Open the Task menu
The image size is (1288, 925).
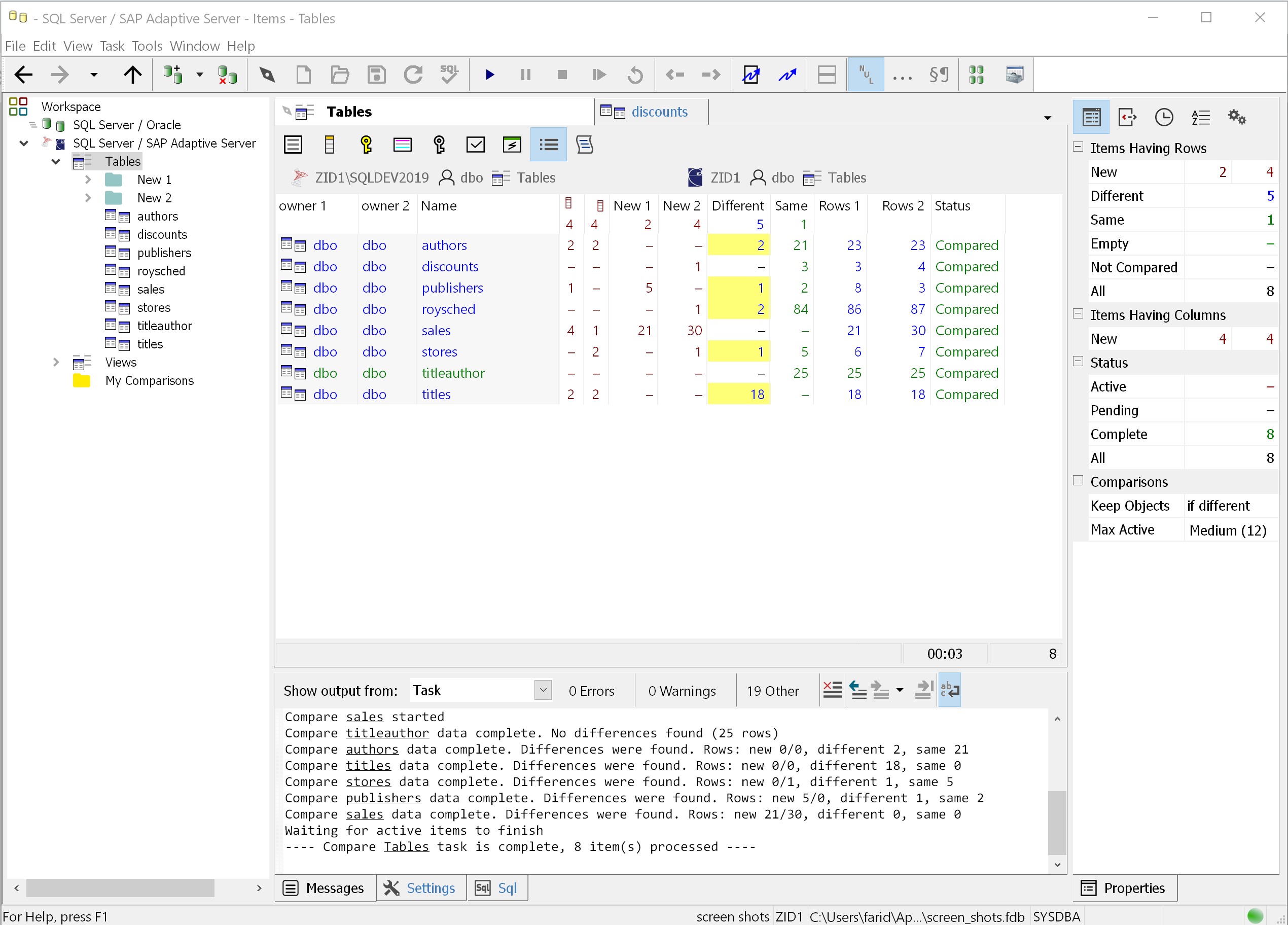(x=112, y=46)
